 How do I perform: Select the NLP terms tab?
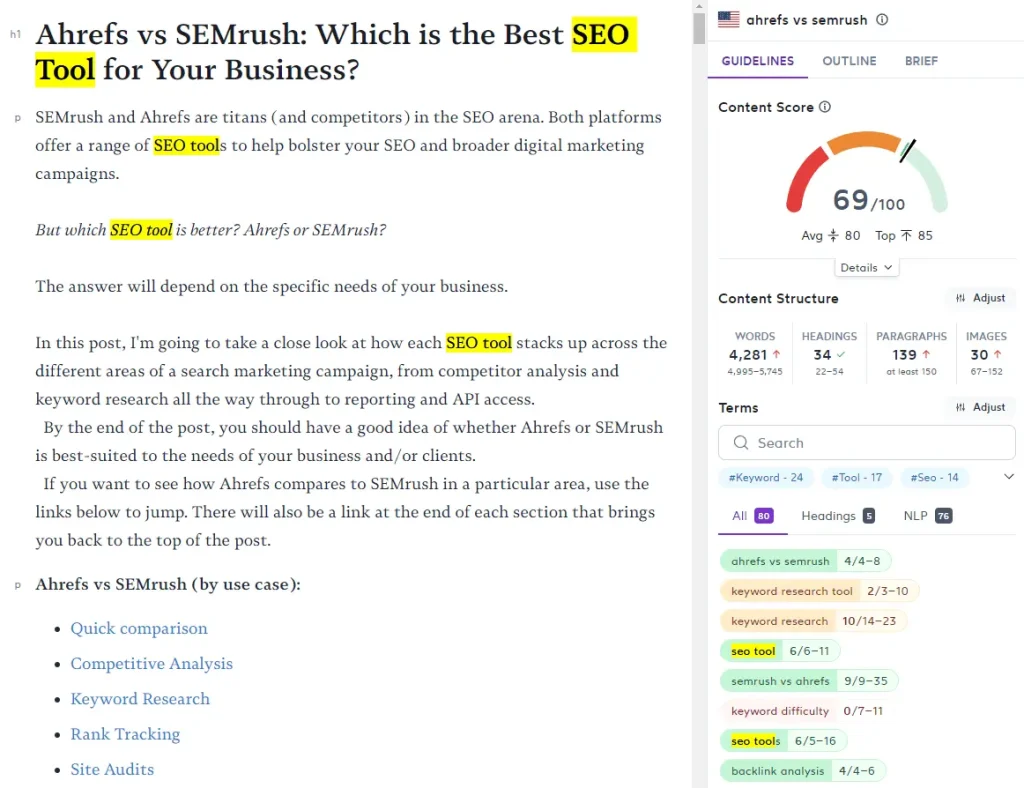click(x=927, y=516)
